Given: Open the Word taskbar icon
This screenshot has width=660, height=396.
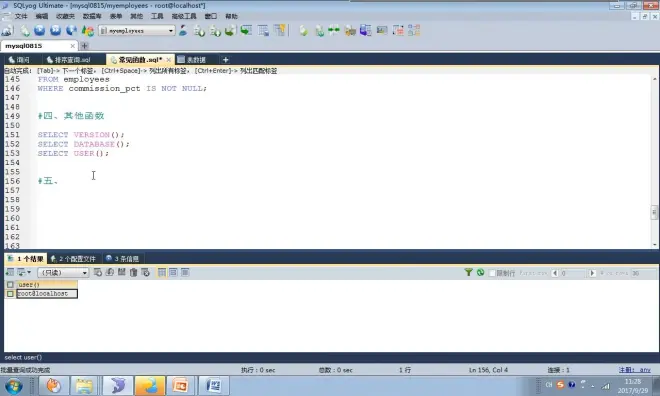Looking at the screenshot, I should pos(213,386).
